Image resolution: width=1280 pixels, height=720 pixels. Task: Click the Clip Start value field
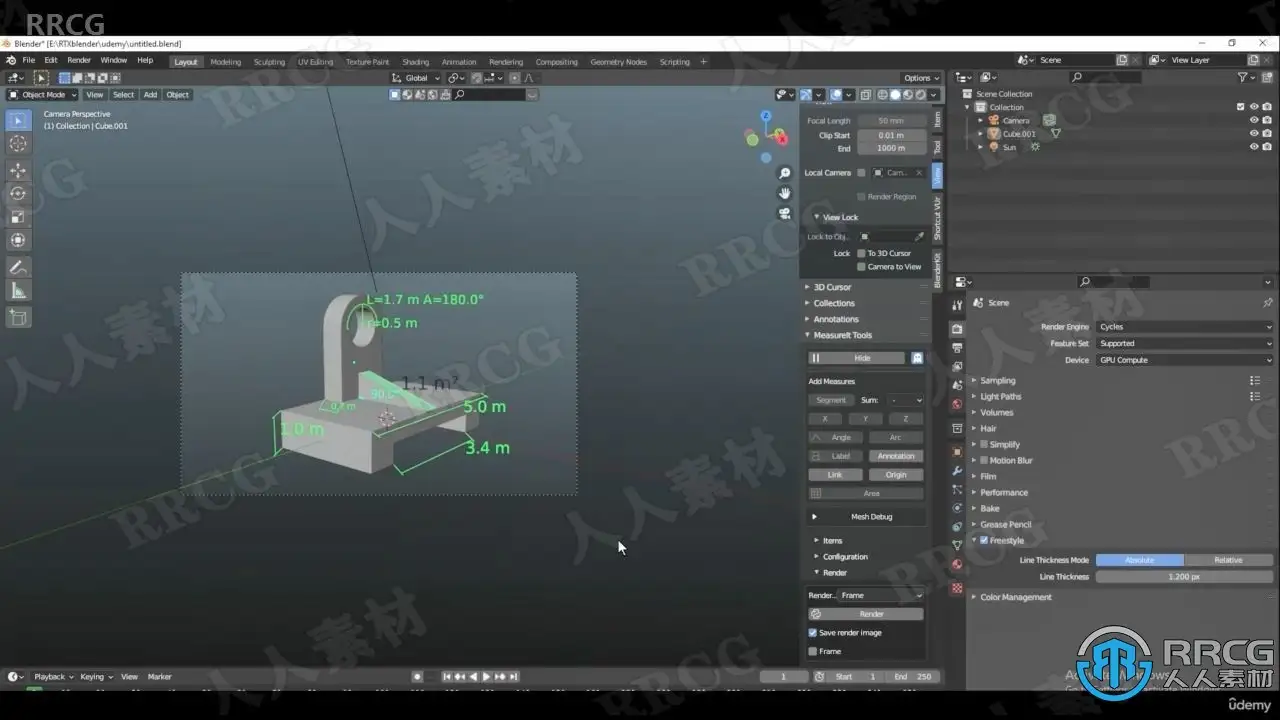coord(890,135)
